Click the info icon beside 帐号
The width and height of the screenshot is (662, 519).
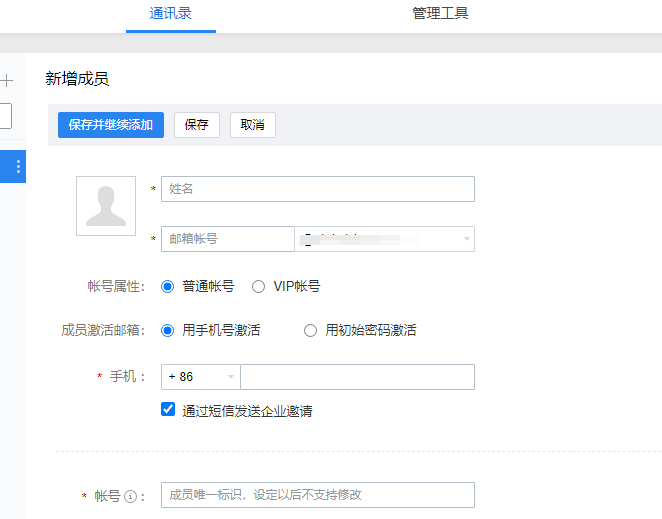pyautogui.click(x=130, y=496)
